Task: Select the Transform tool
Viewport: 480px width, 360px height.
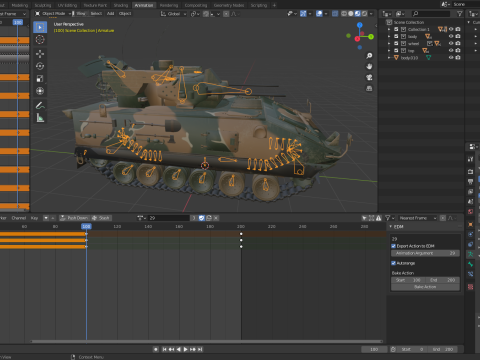Action: (x=40, y=91)
